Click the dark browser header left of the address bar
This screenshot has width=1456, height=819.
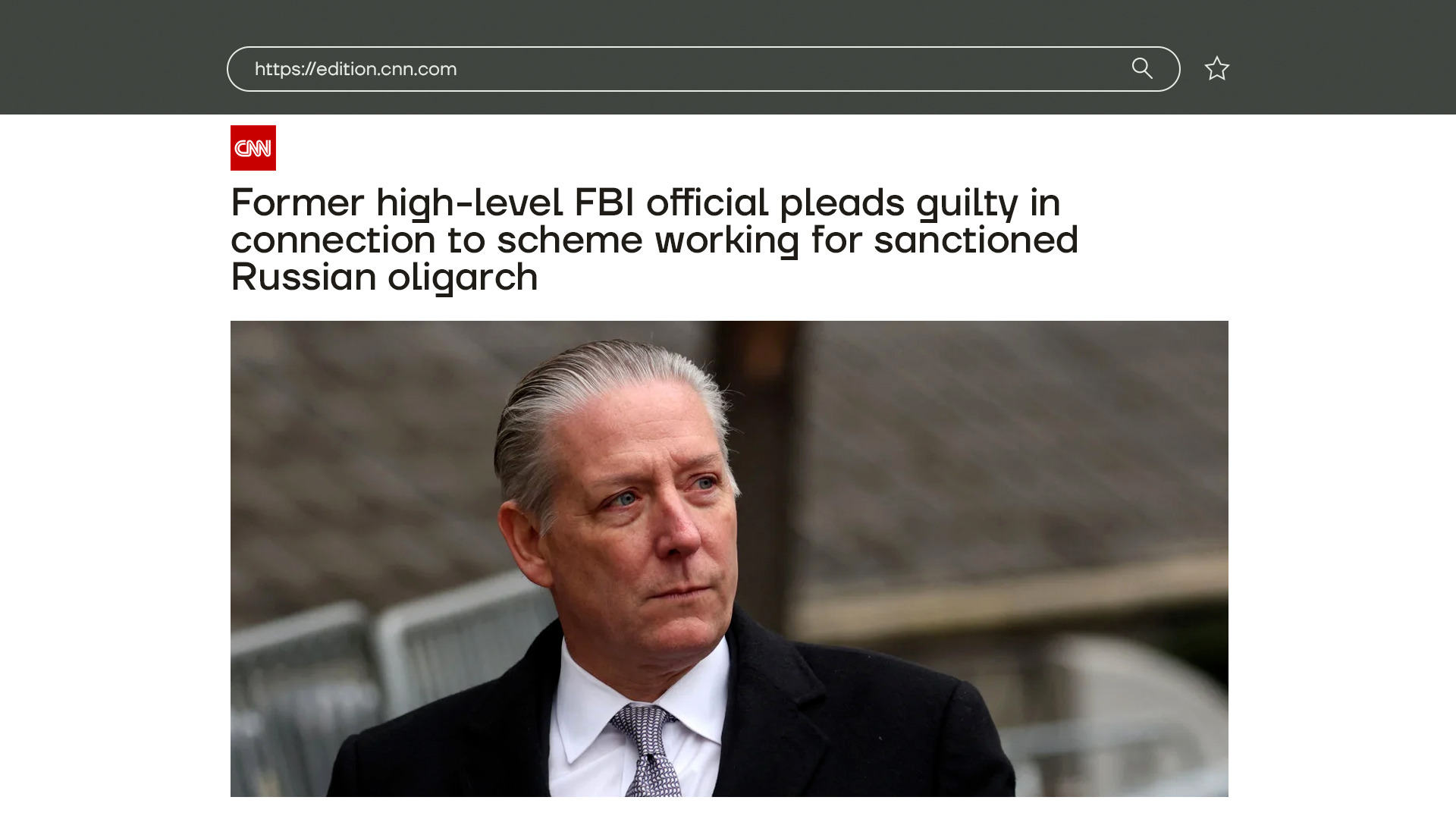[112, 58]
